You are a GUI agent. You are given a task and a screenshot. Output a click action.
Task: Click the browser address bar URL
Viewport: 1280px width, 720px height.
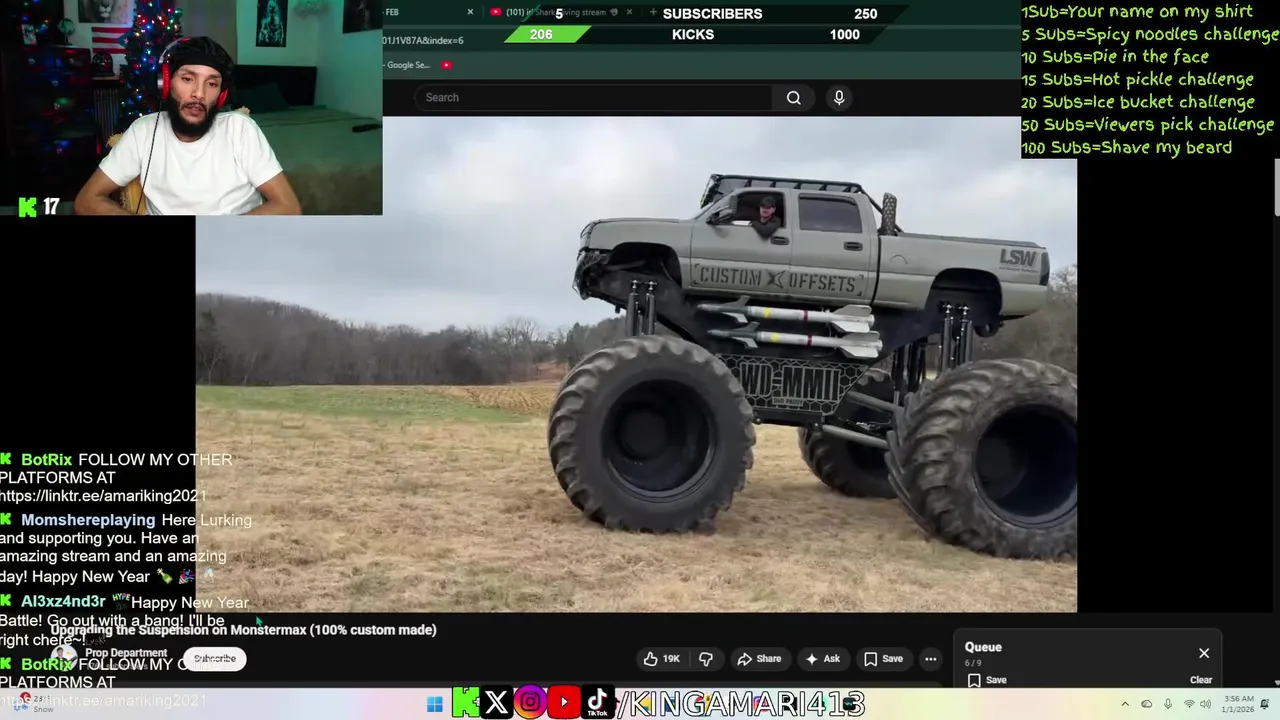(x=423, y=40)
